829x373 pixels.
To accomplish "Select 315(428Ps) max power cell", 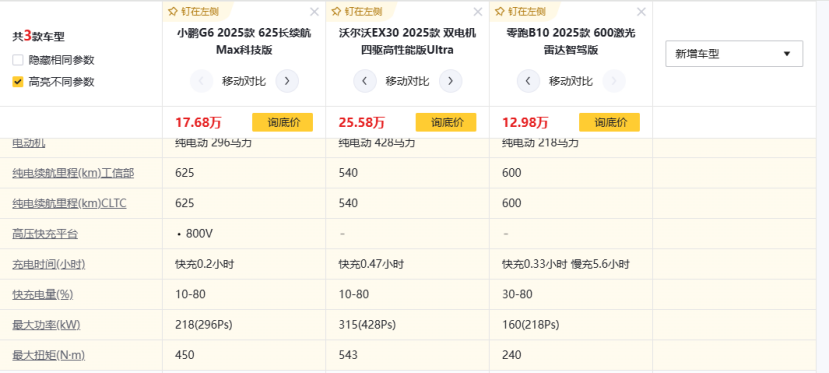I will point(367,324).
